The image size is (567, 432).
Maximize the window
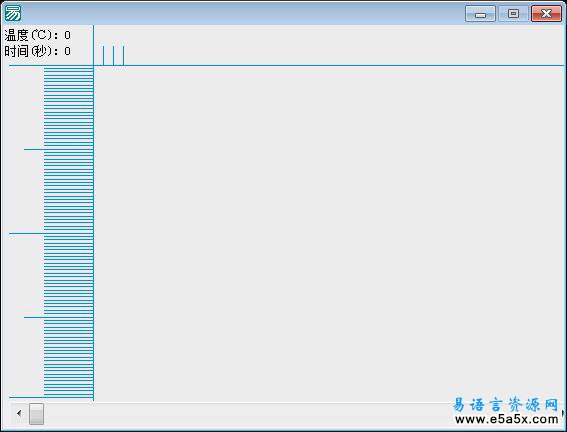[513, 14]
